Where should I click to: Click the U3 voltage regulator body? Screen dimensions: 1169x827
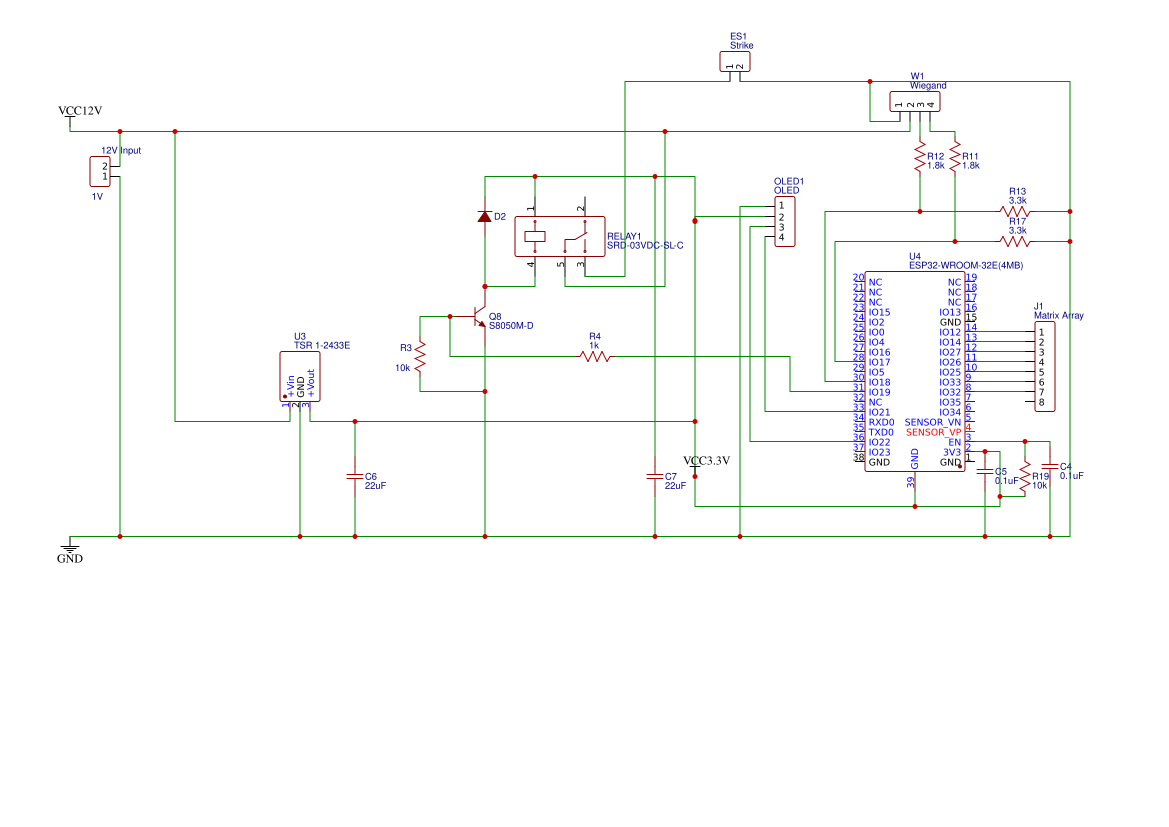pyautogui.click(x=300, y=377)
